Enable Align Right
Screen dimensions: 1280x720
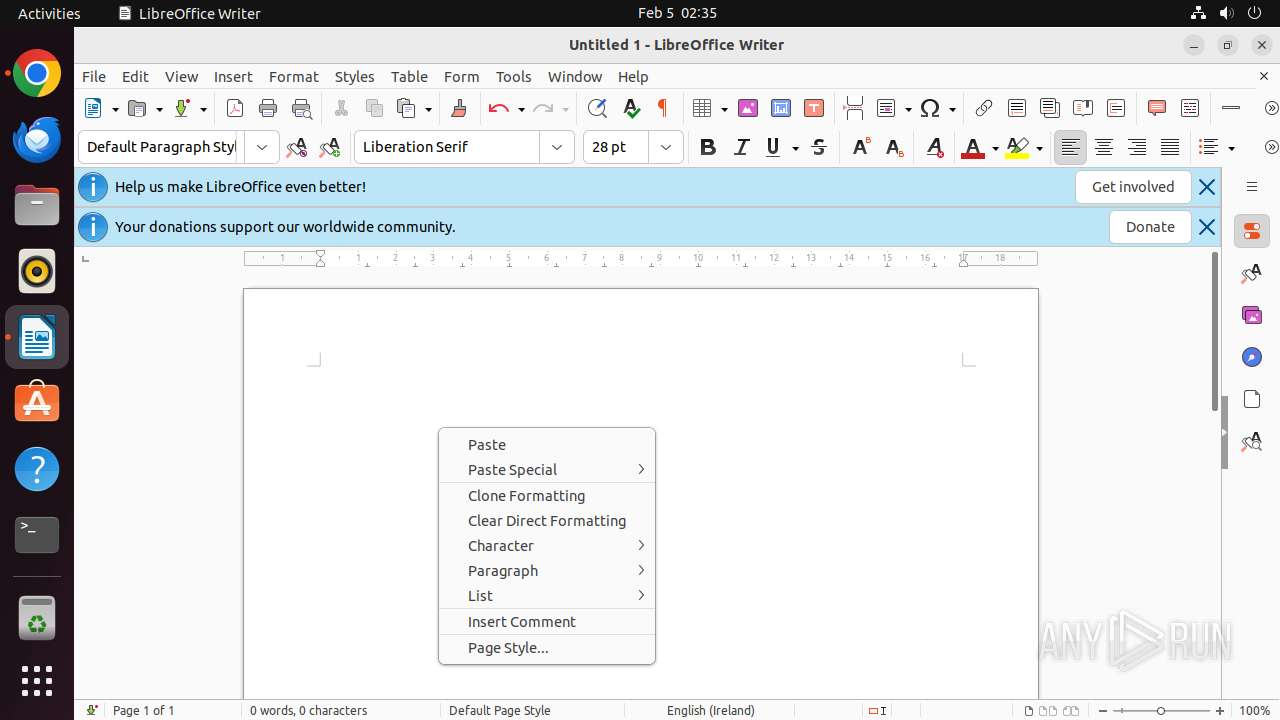point(1137,147)
